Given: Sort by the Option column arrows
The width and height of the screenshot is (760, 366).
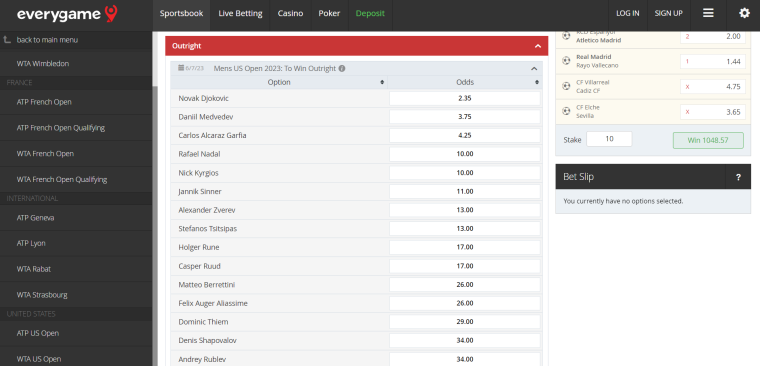Looking at the screenshot, I should point(382,82).
